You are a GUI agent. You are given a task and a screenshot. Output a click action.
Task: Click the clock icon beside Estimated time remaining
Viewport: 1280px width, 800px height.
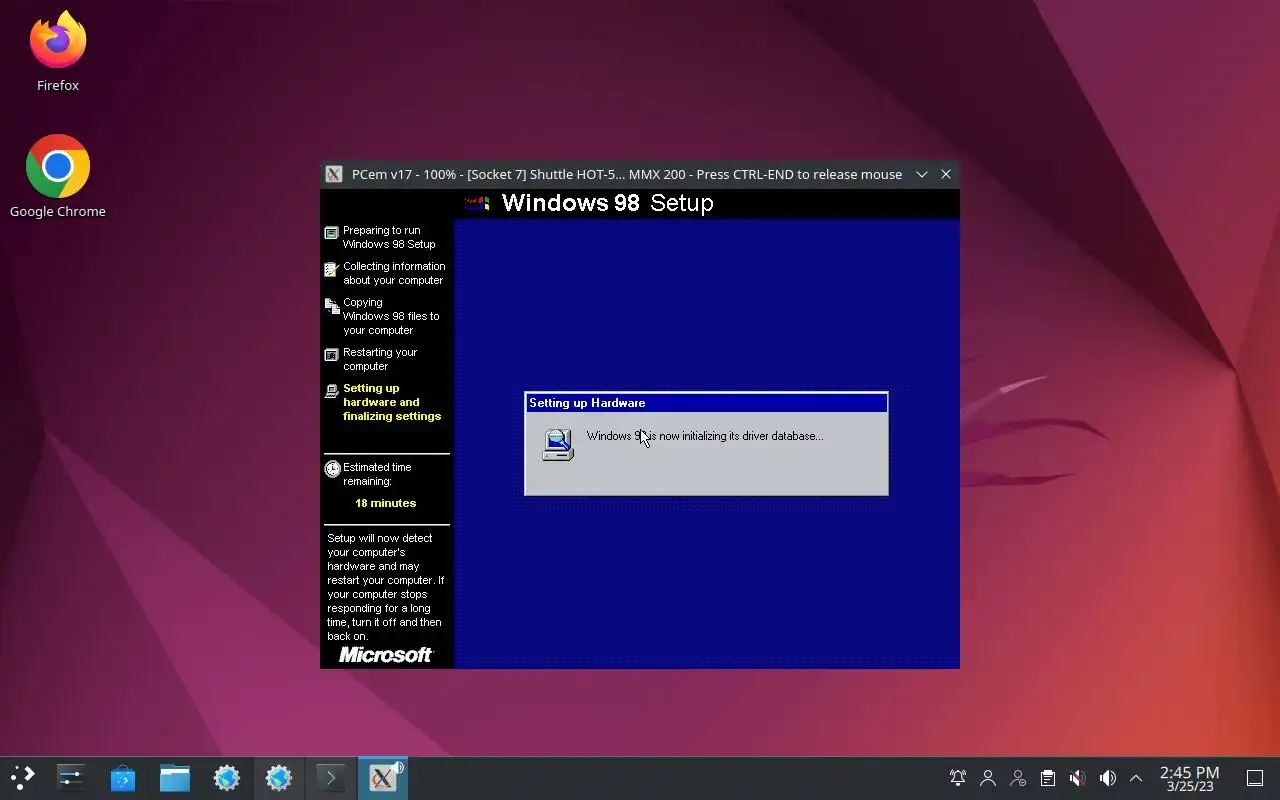(x=332, y=469)
